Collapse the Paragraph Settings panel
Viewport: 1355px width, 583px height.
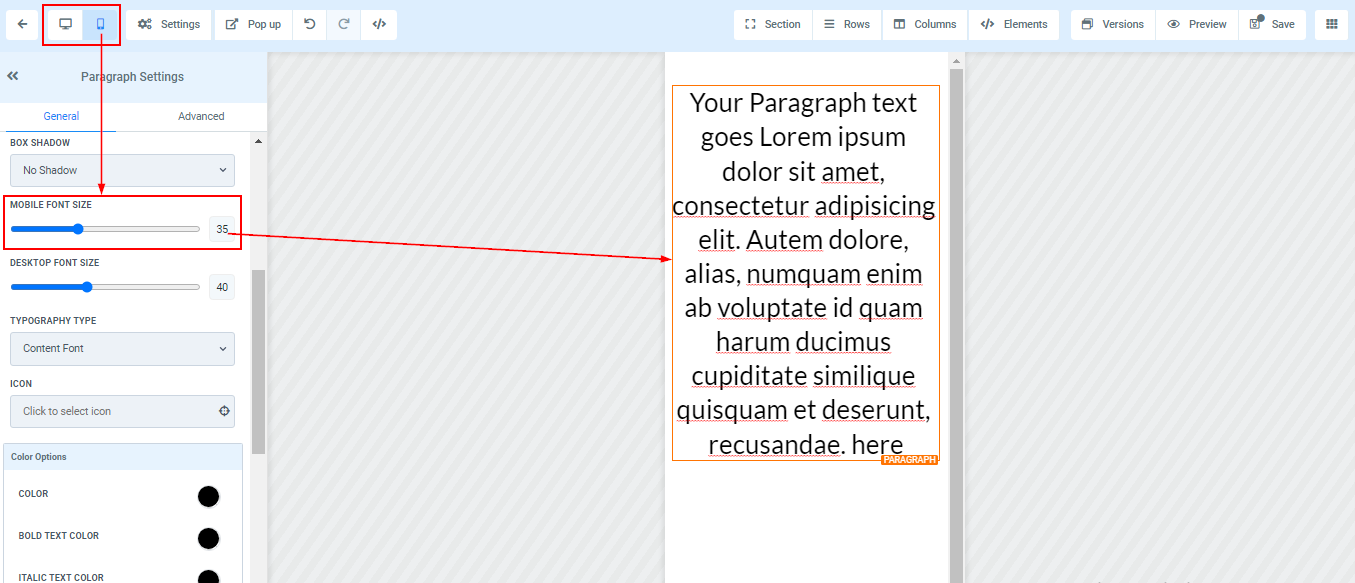13,76
